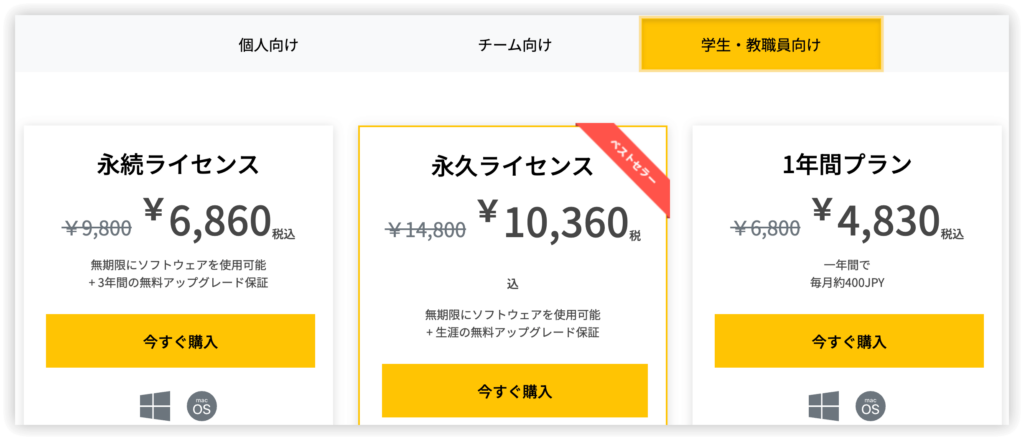Click macOS icon under 1年間プラン
Image resolution: width=1024 pixels, height=440 pixels.
(x=870, y=406)
